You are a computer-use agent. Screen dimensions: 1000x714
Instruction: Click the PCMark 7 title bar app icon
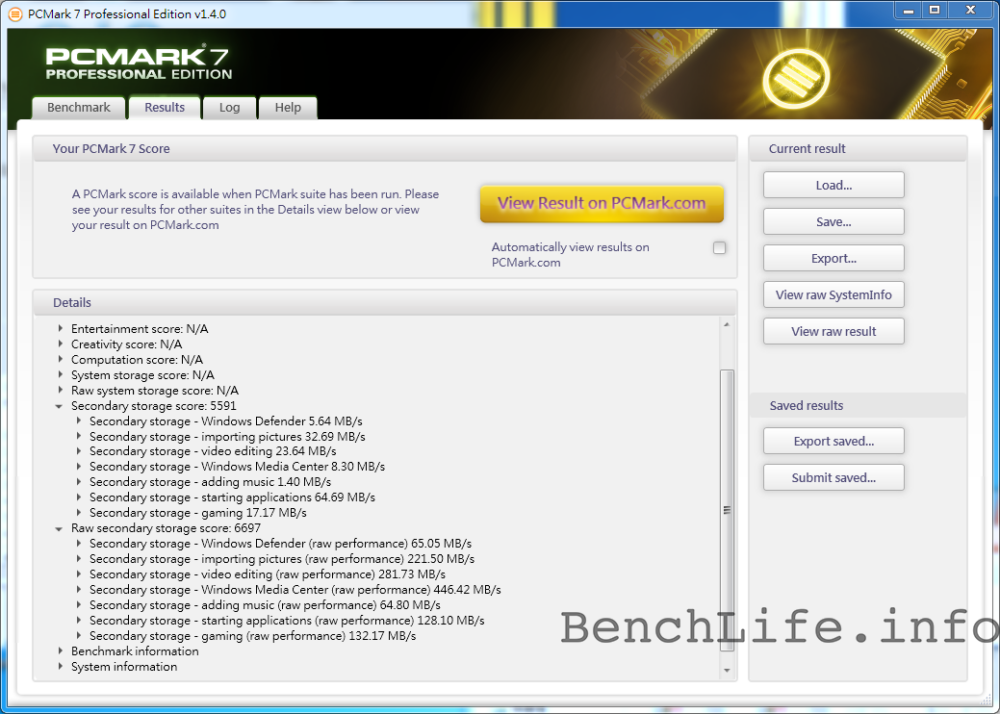[x=14, y=14]
